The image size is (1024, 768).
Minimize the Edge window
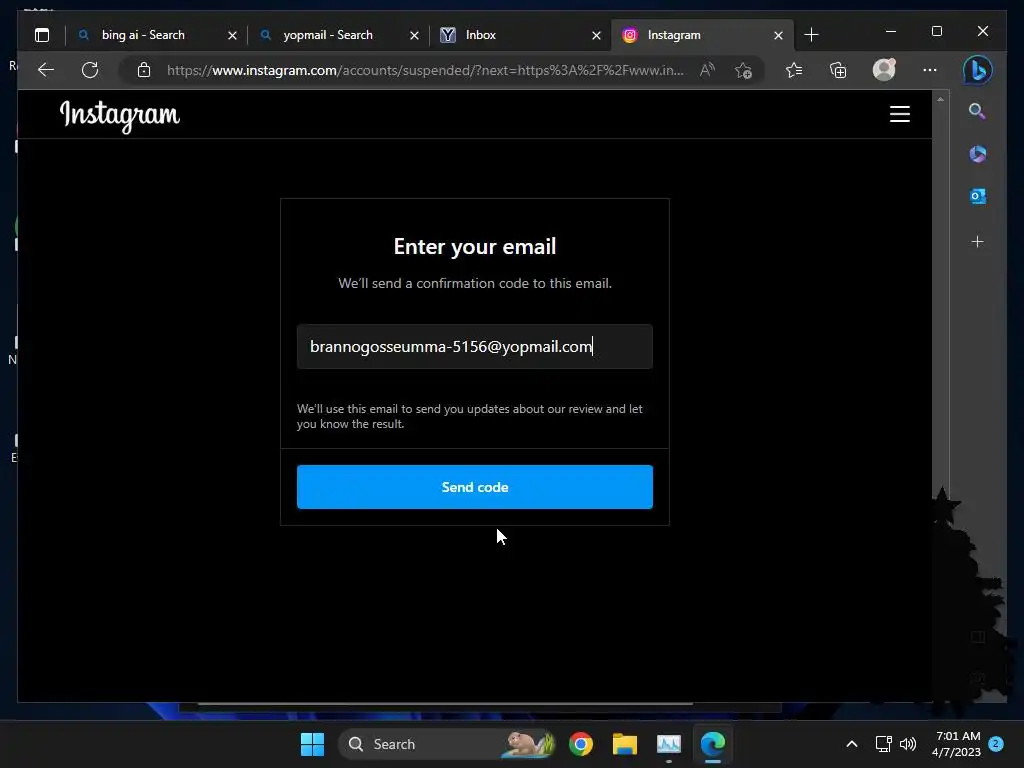[x=891, y=31]
